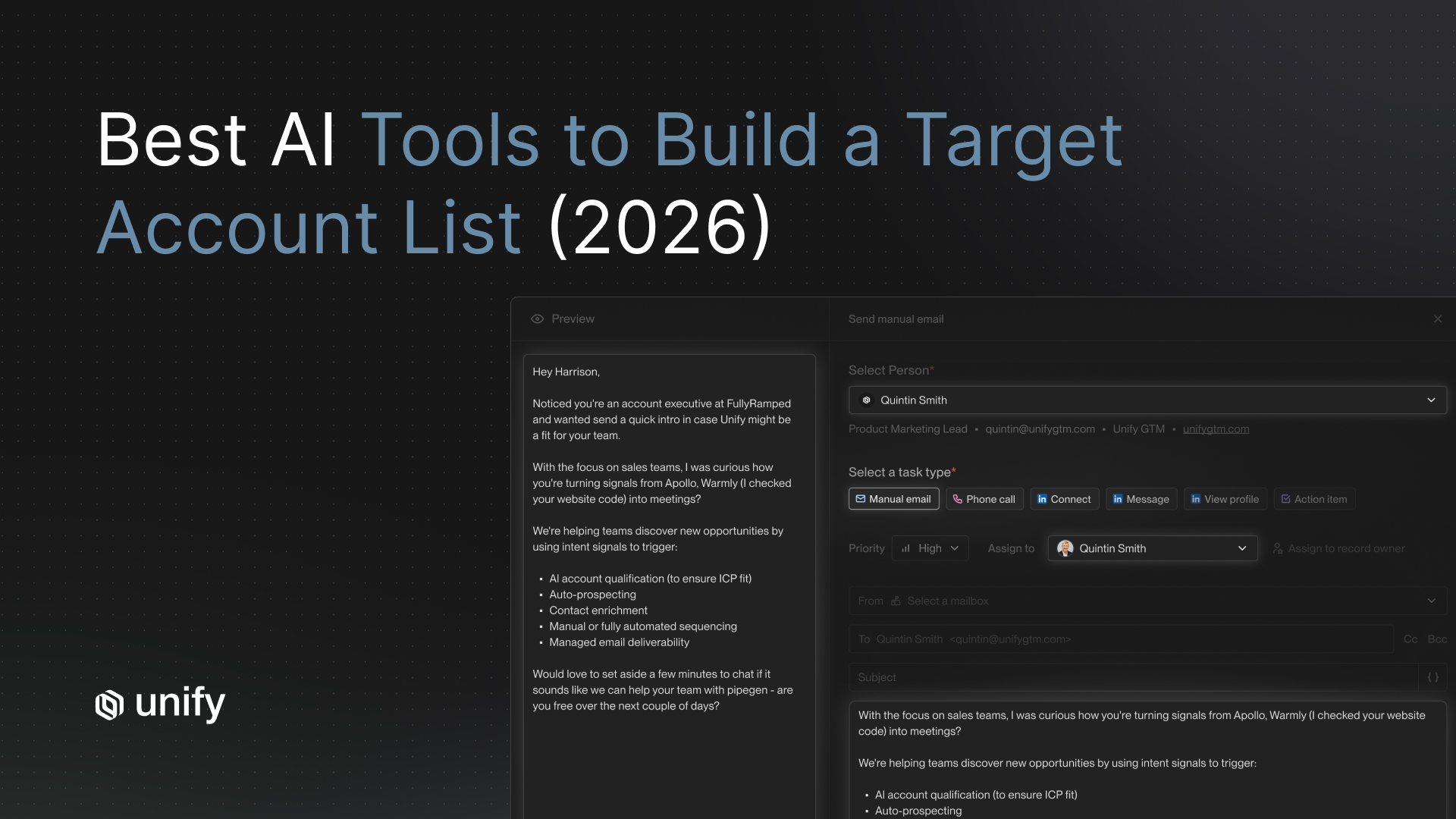Click the email body text editor
Screen dimensions: 1456x819
1147,760
